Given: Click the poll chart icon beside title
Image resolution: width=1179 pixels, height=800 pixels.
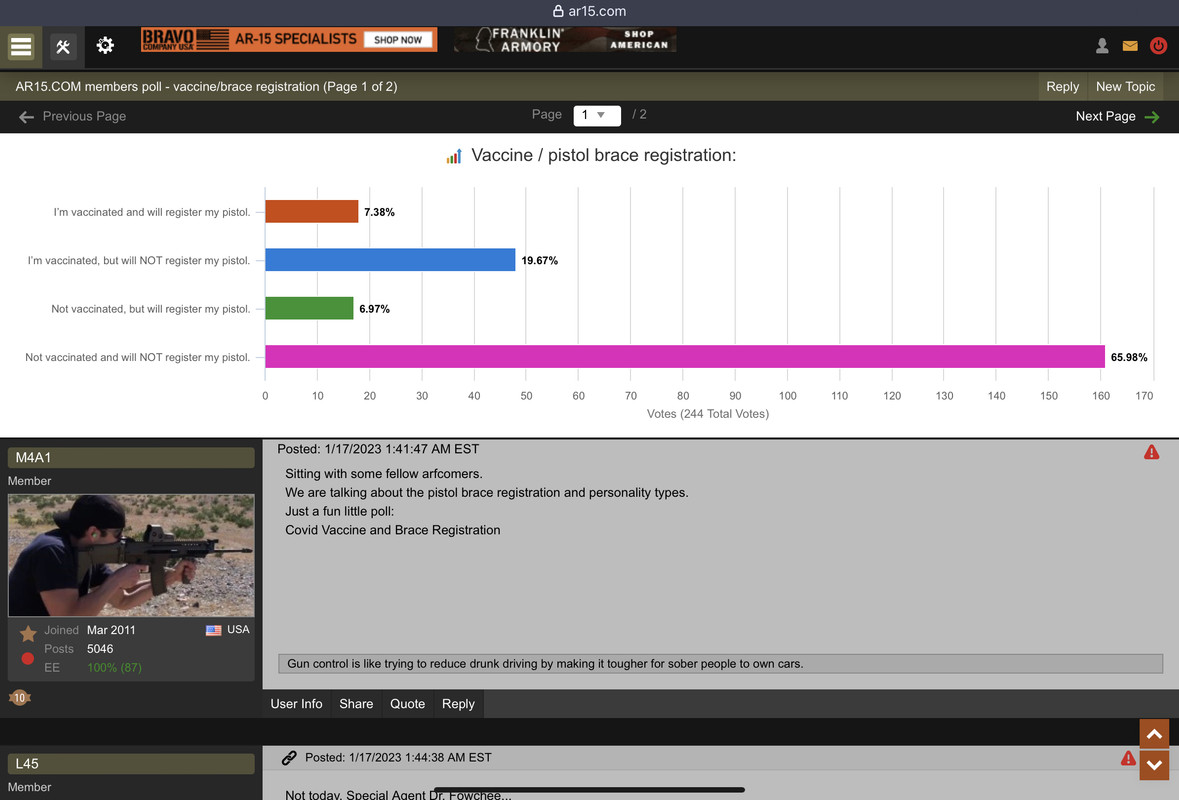Looking at the screenshot, I should coord(453,156).
